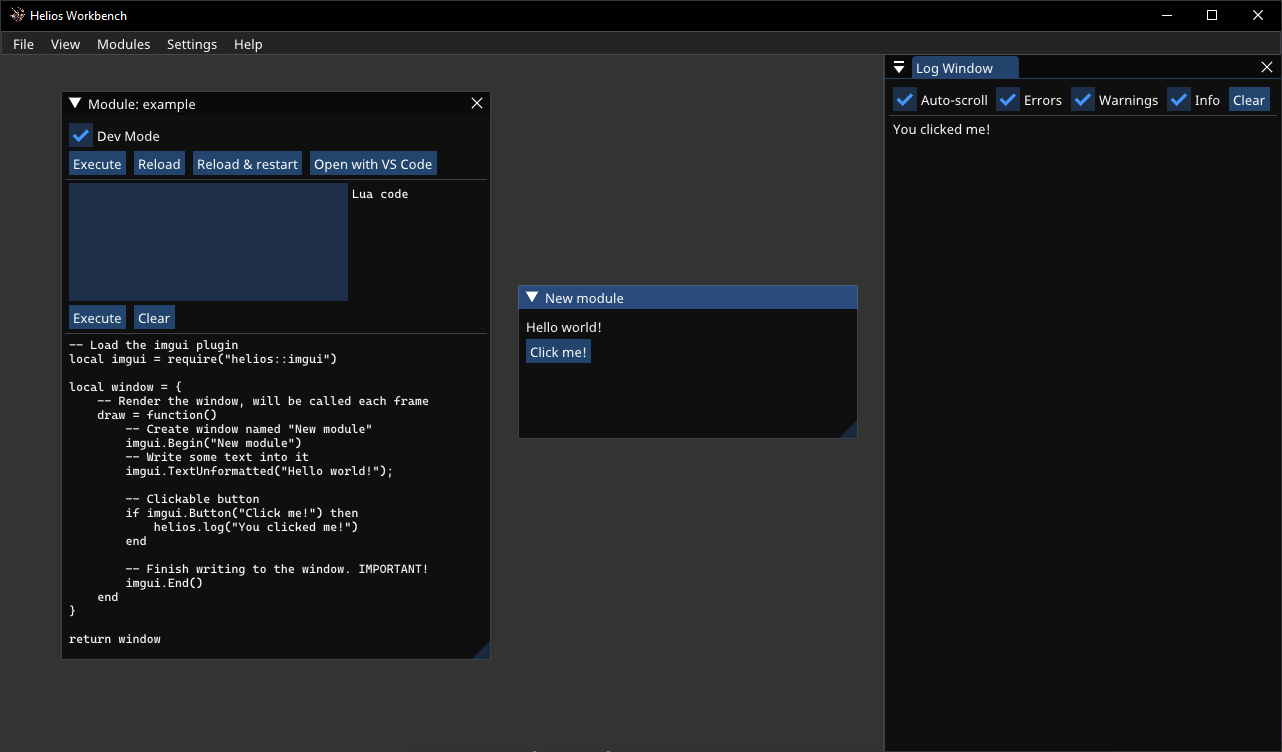Click Open with VS Code button
Screen dimensions: 1282x752
point(373,164)
